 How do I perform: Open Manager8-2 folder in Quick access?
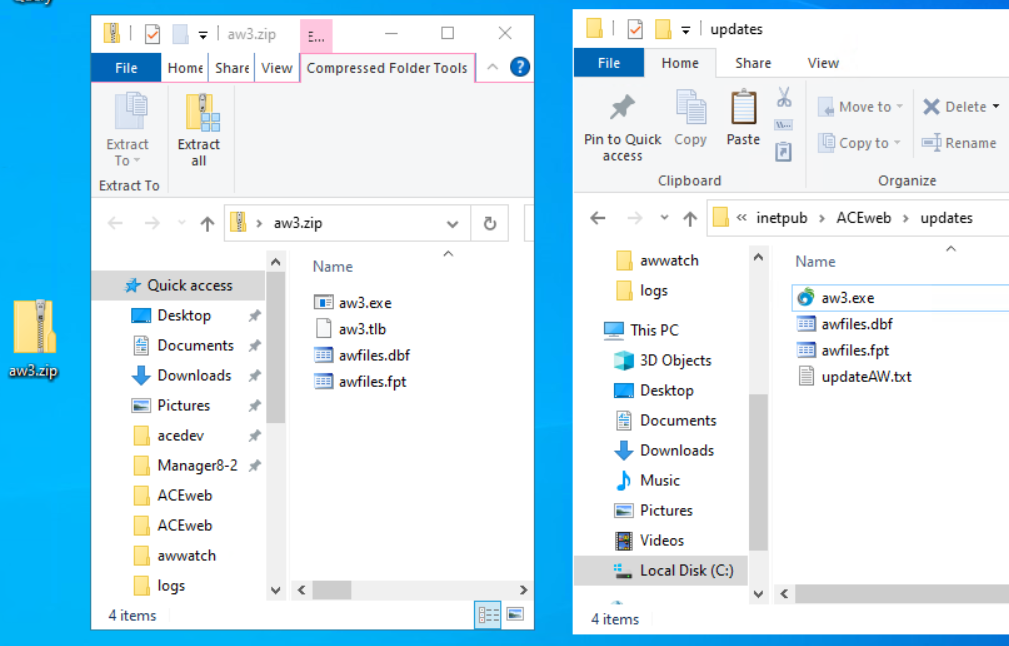(197, 465)
